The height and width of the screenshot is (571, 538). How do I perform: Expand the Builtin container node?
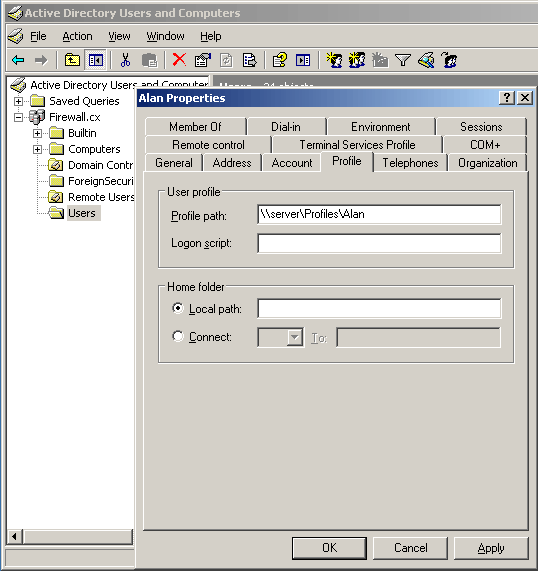point(37,133)
